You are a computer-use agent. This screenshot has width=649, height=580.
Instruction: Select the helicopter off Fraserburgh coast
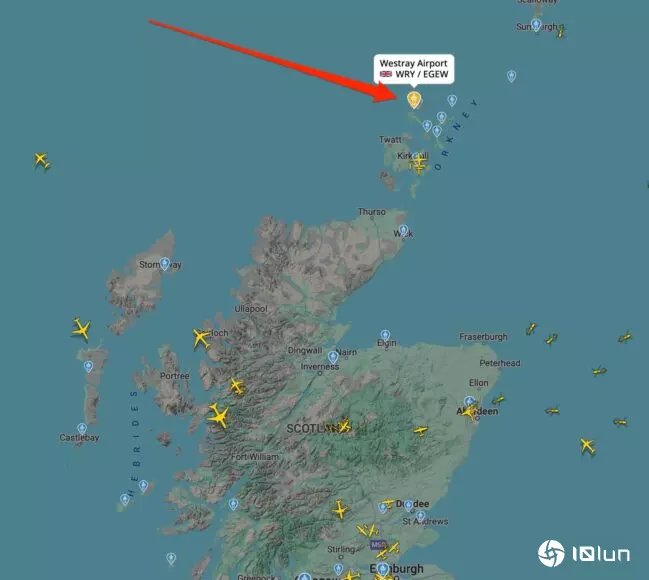coord(531,329)
